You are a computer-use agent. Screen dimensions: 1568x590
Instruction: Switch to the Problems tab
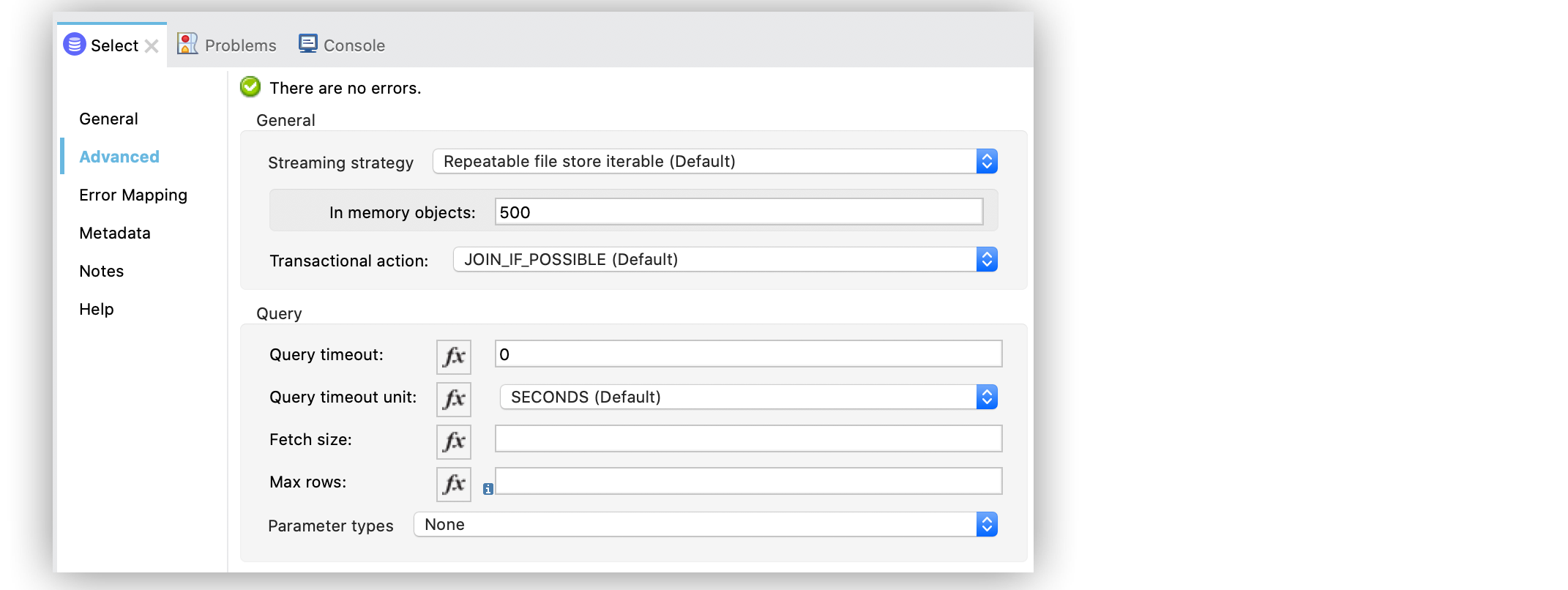point(227,45)
